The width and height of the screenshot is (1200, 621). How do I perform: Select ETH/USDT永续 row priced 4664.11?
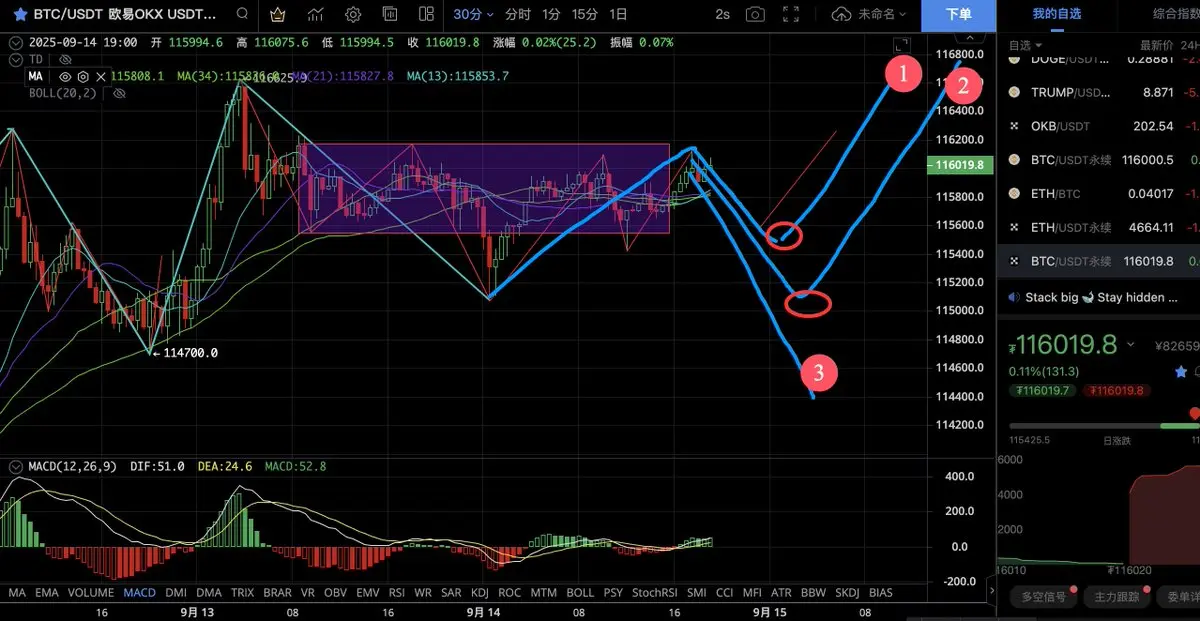[x=1098, y=228]
